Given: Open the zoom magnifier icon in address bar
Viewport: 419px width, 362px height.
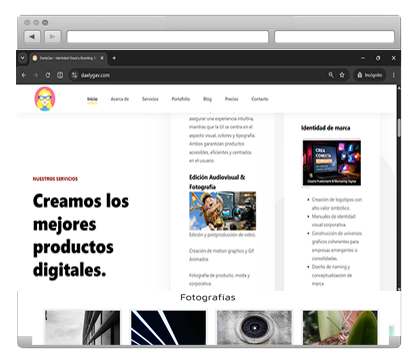Looking at the screenshot, I should [x=331, y=75].
